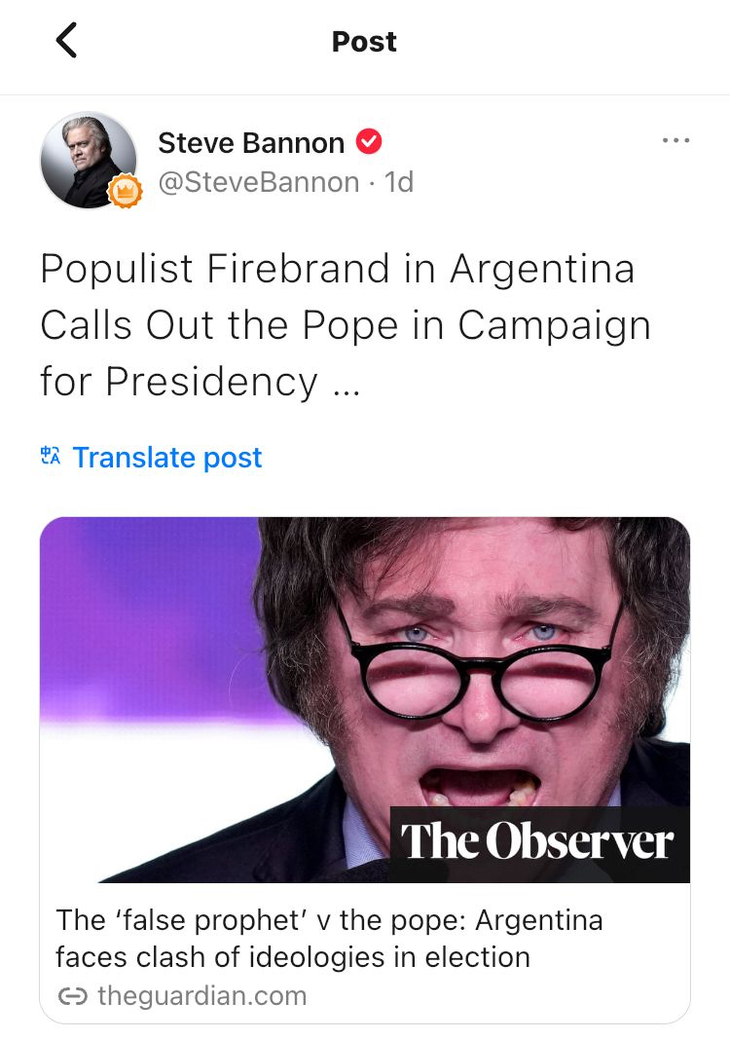Tap the back arrow in the header

point(66,41)
